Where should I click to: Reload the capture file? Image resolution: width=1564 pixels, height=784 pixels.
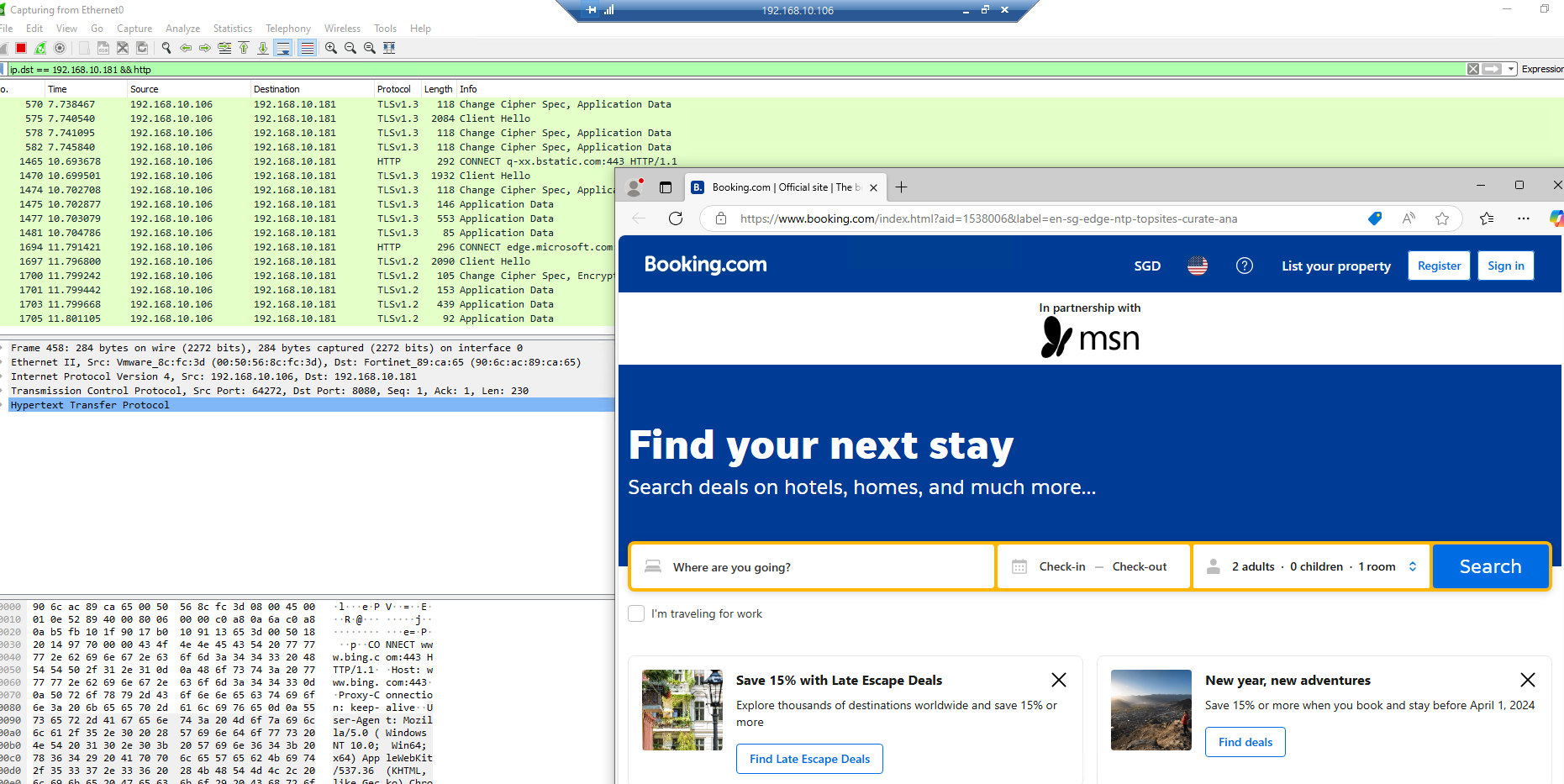pos(142,48)
